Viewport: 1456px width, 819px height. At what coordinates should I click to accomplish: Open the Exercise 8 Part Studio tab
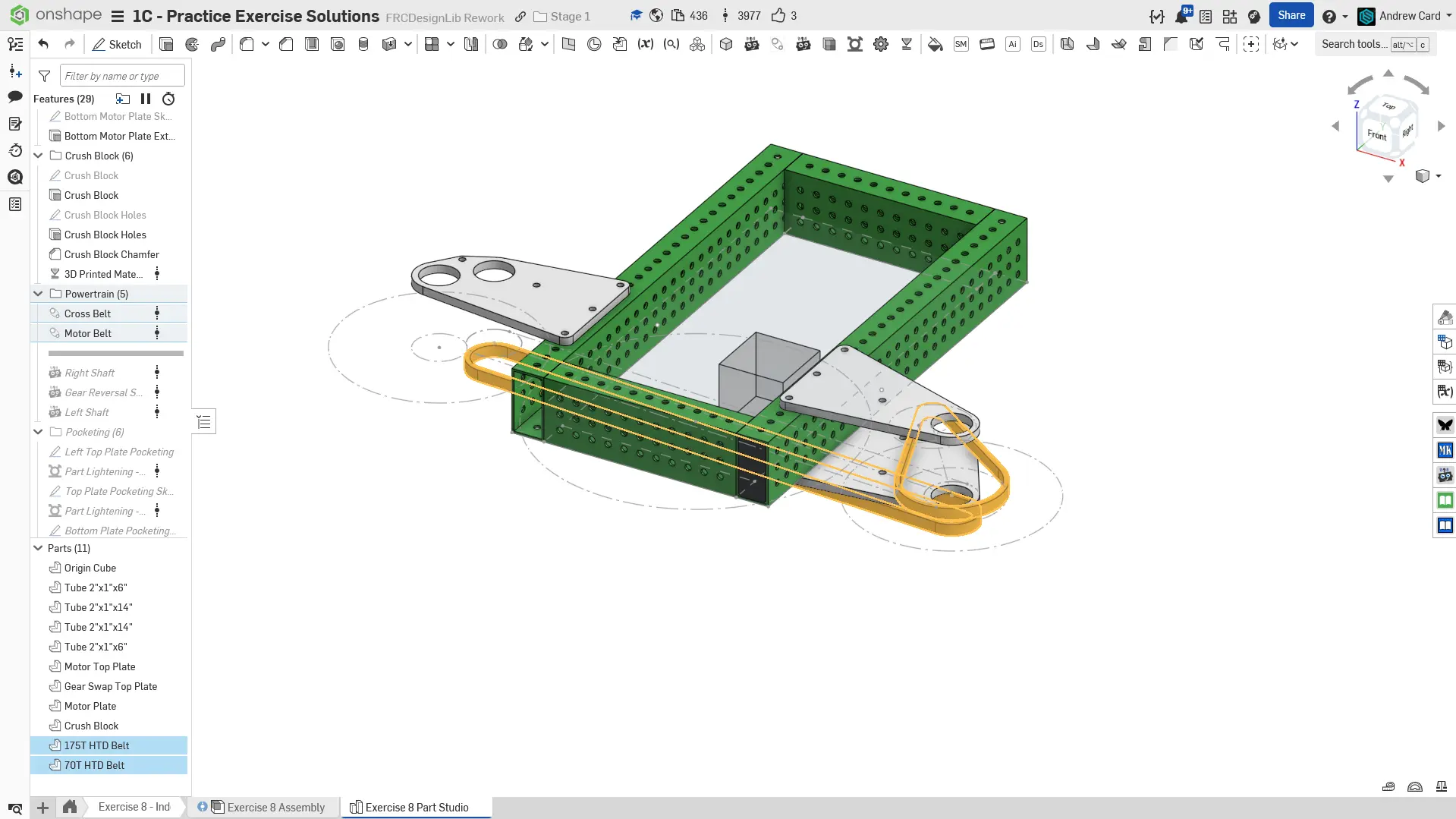click(x=416, y=807)
